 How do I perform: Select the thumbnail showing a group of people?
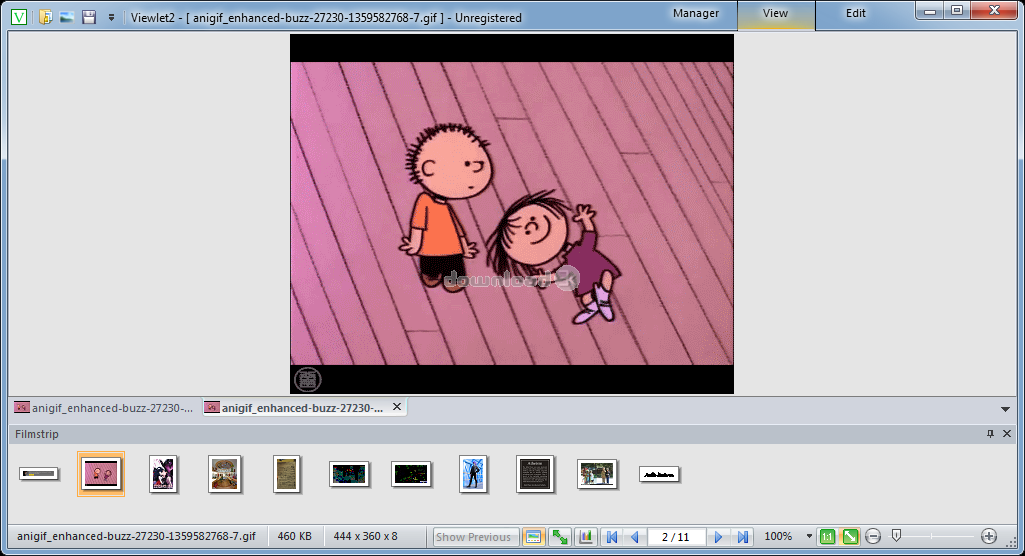(597, 474)
